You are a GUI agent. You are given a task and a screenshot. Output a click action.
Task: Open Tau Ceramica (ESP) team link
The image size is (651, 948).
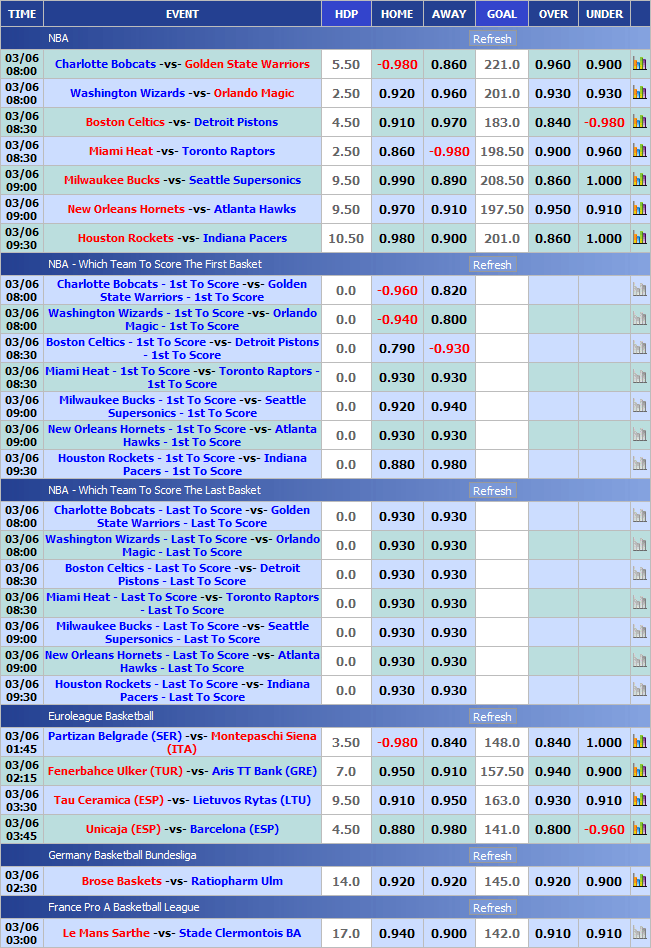[x=109, y=800]
